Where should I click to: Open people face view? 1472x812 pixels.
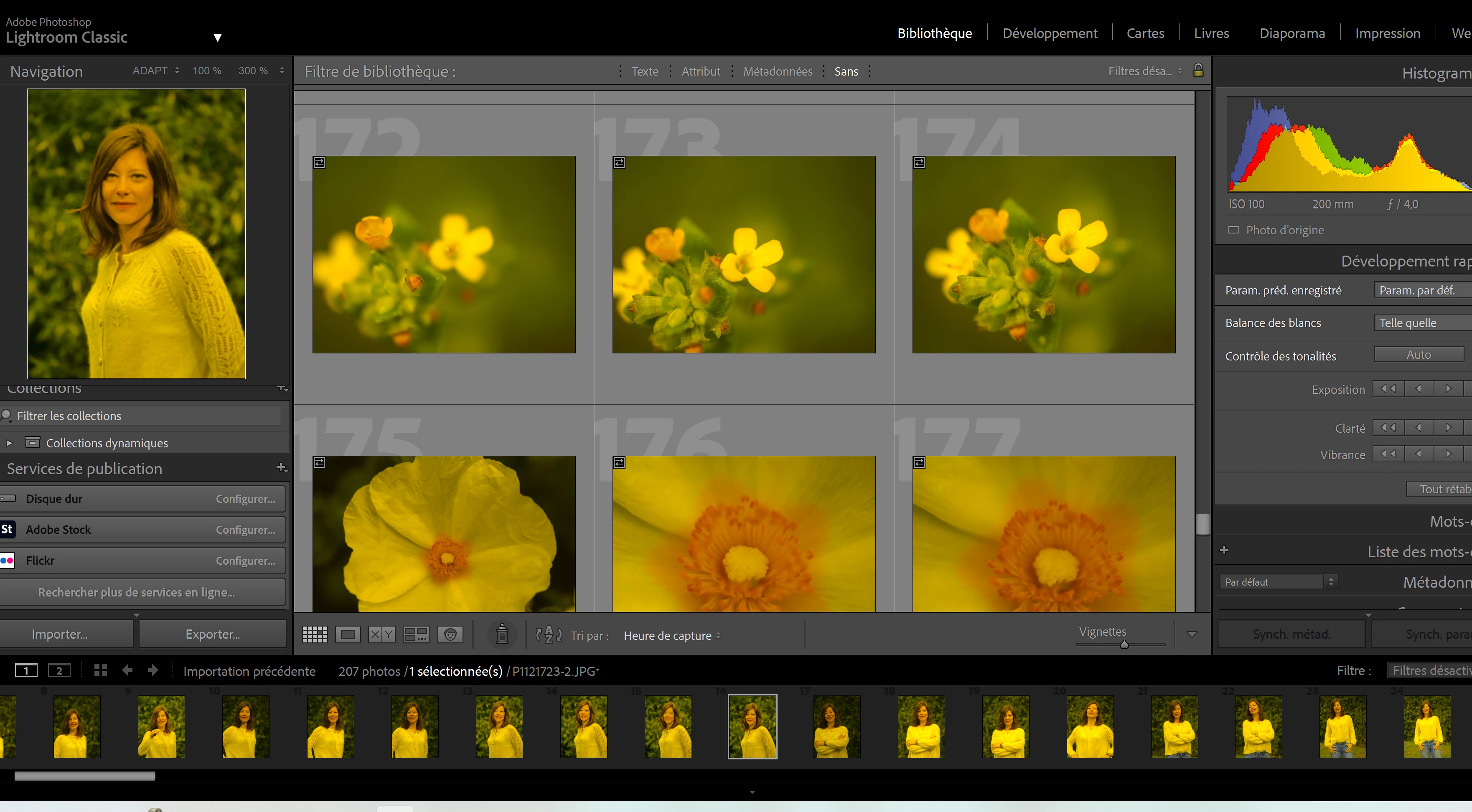[450, 634]
